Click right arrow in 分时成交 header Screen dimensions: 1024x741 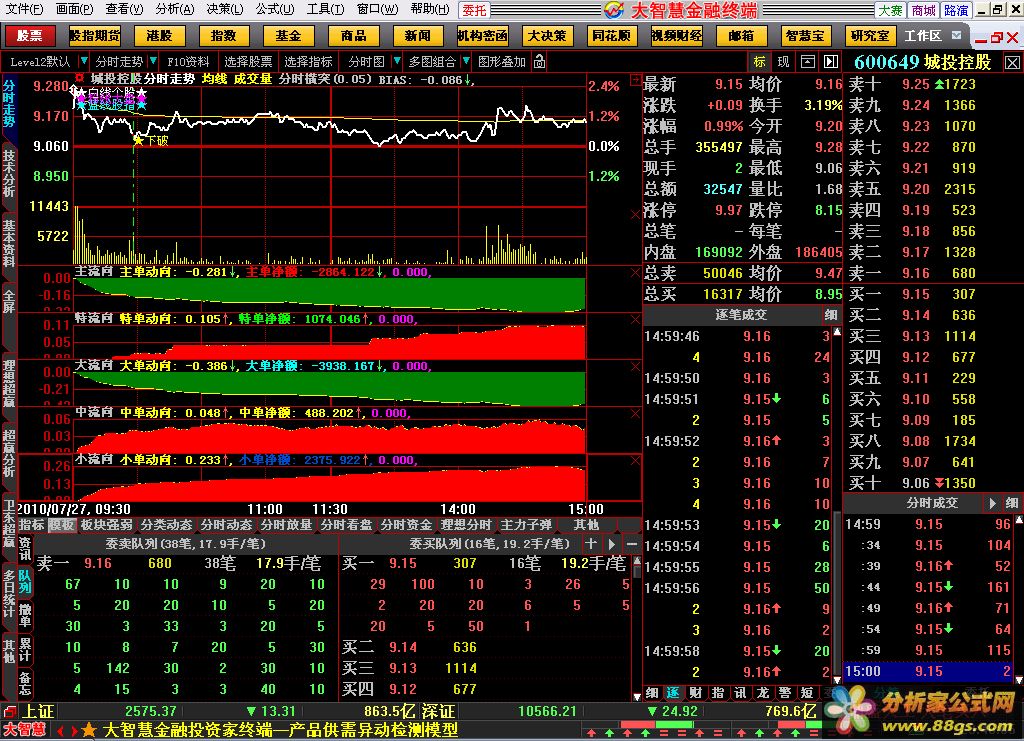click(992, 503)
